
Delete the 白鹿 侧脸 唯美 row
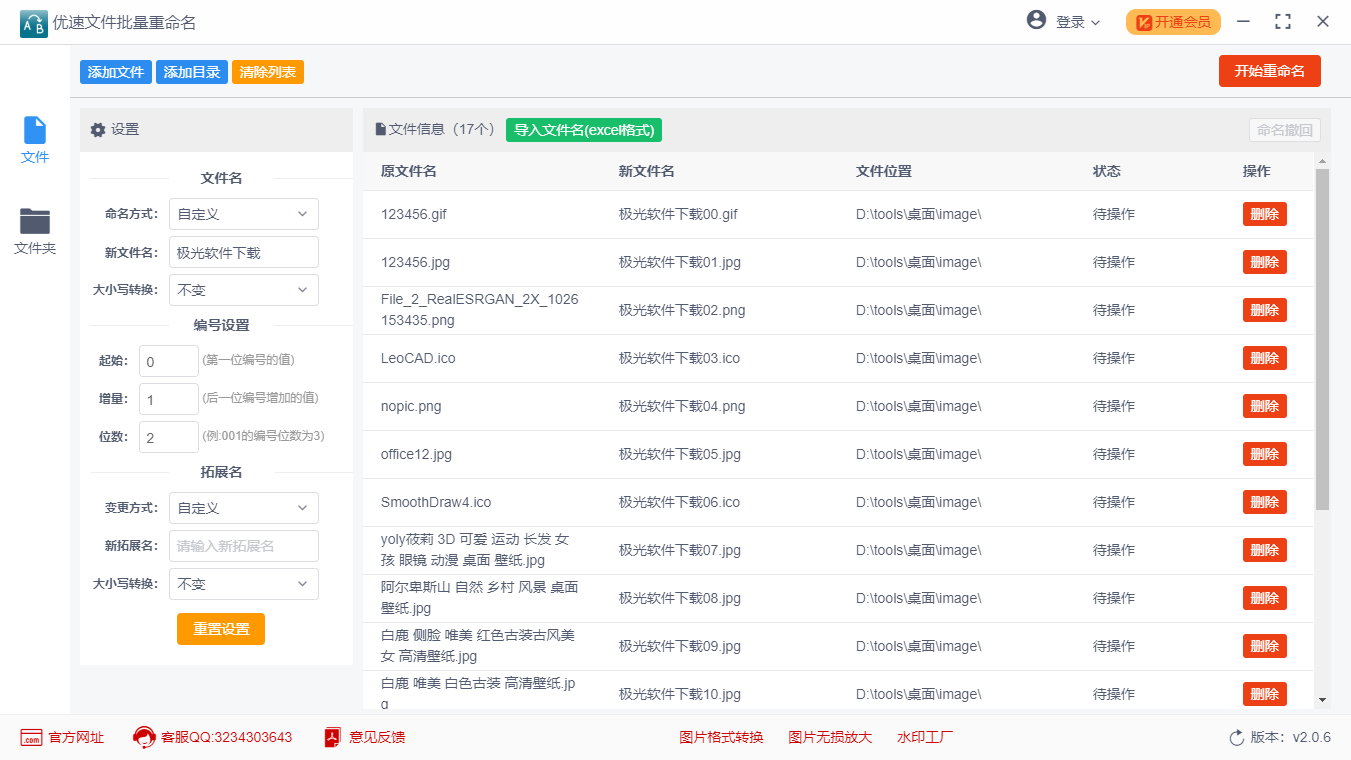point(1265,646)
